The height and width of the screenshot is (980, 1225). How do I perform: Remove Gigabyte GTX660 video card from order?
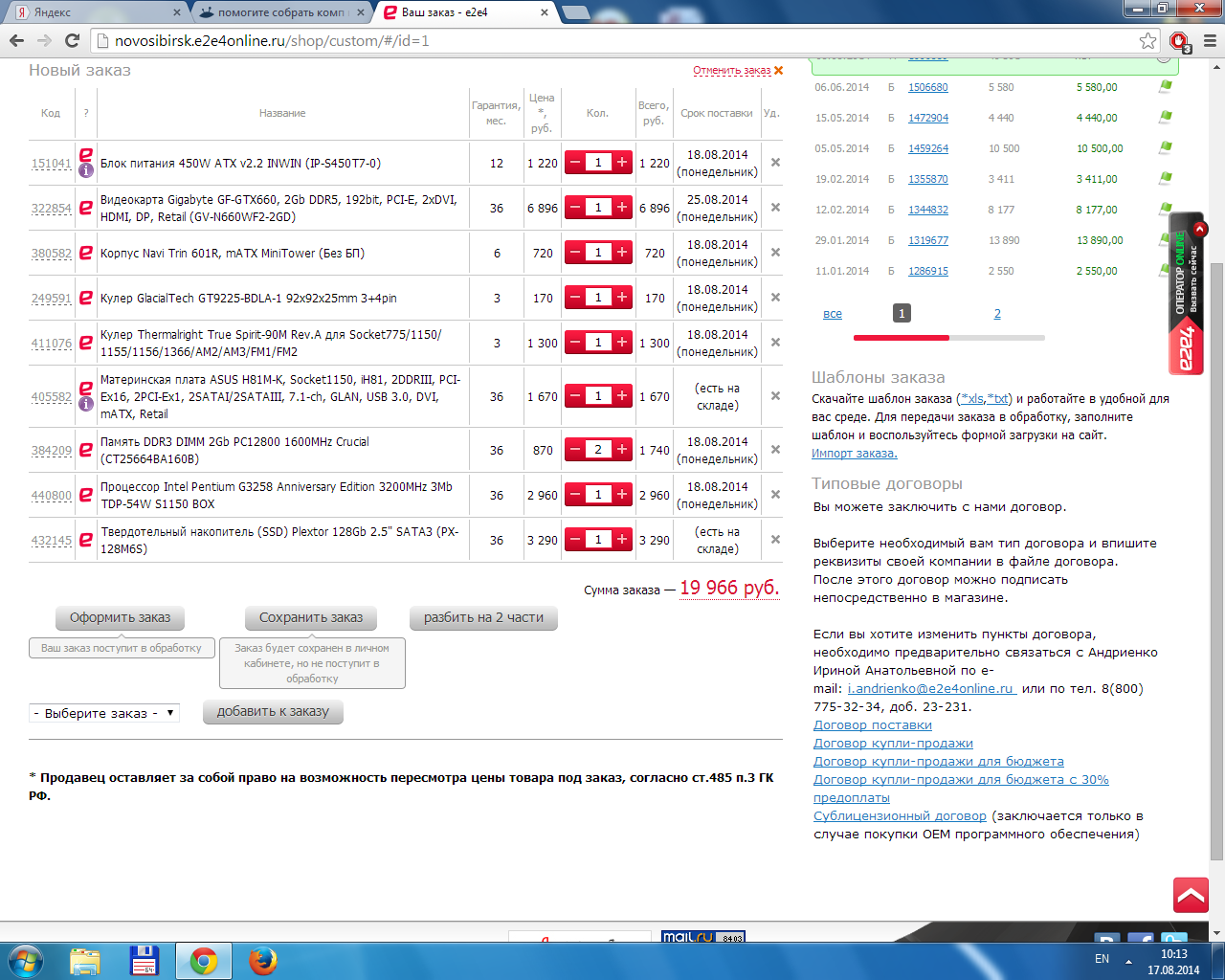pyautogui.click(x=775, y=208)
